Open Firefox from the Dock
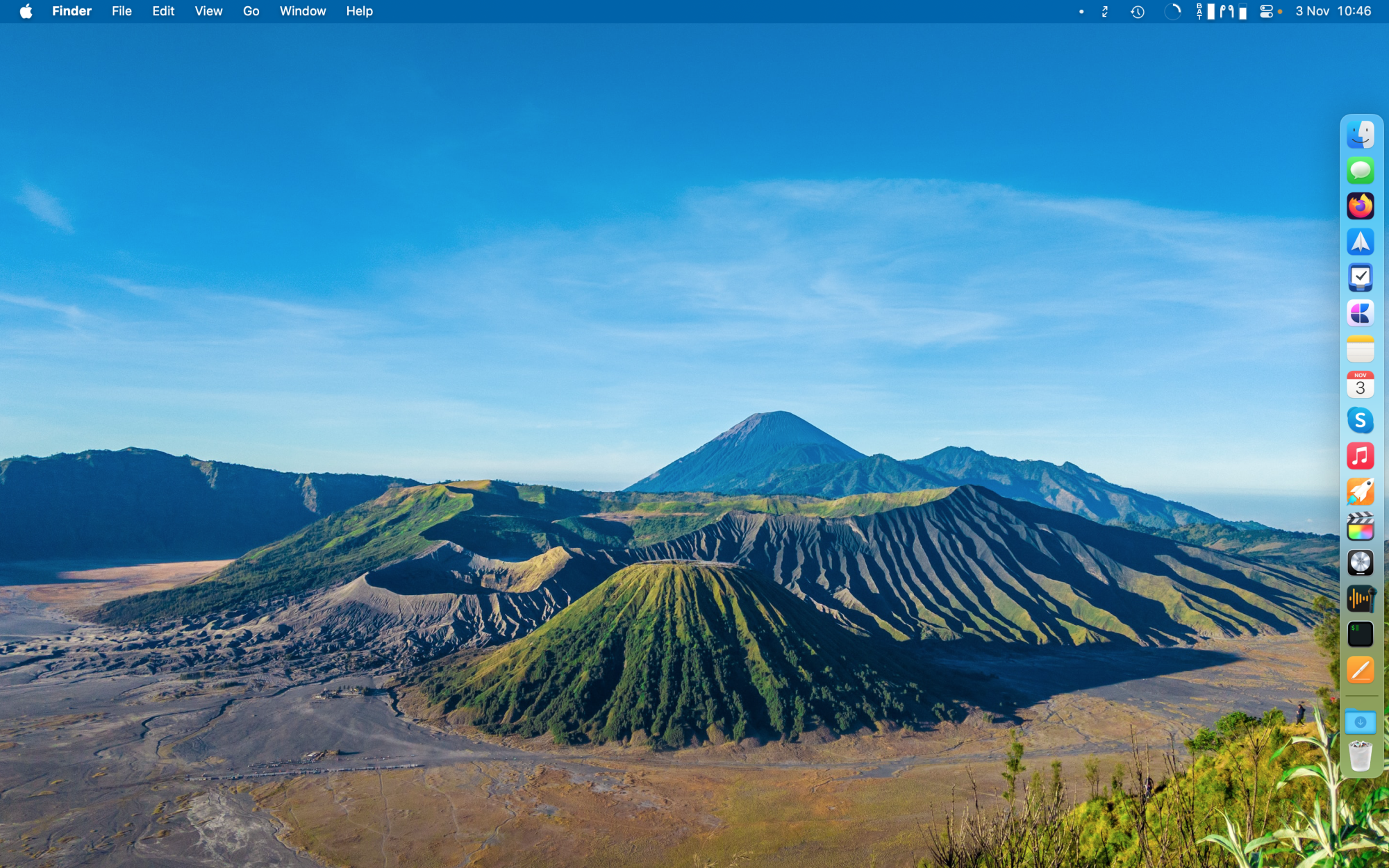The image size is (1389, 868). pyautogui.click(x=1360, y=206)
